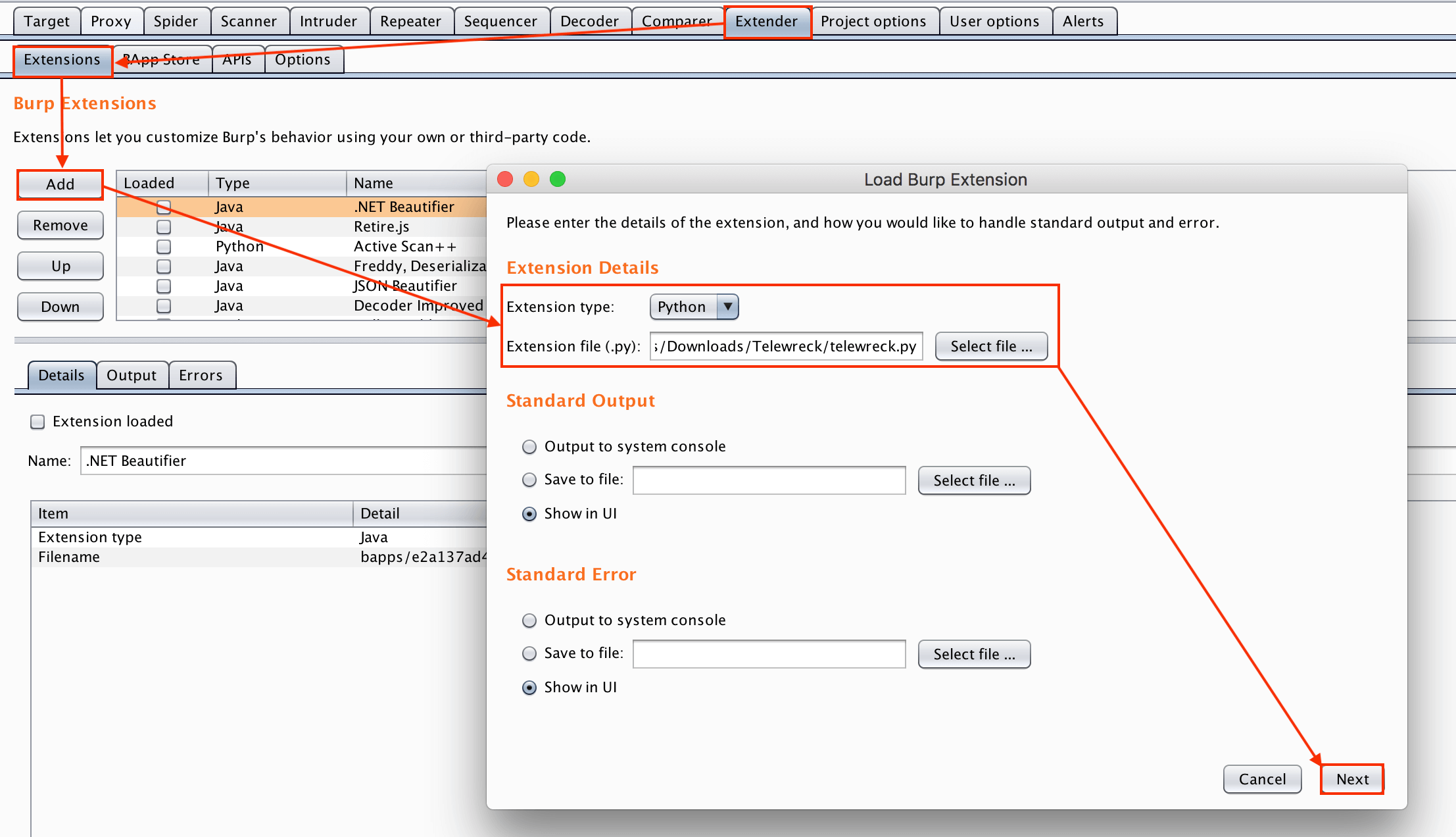This screenshot has height=837, width=1456.
Task: Click Standard Output save-to-file text field
Action: pyautogui.click(x=769, y=480)
